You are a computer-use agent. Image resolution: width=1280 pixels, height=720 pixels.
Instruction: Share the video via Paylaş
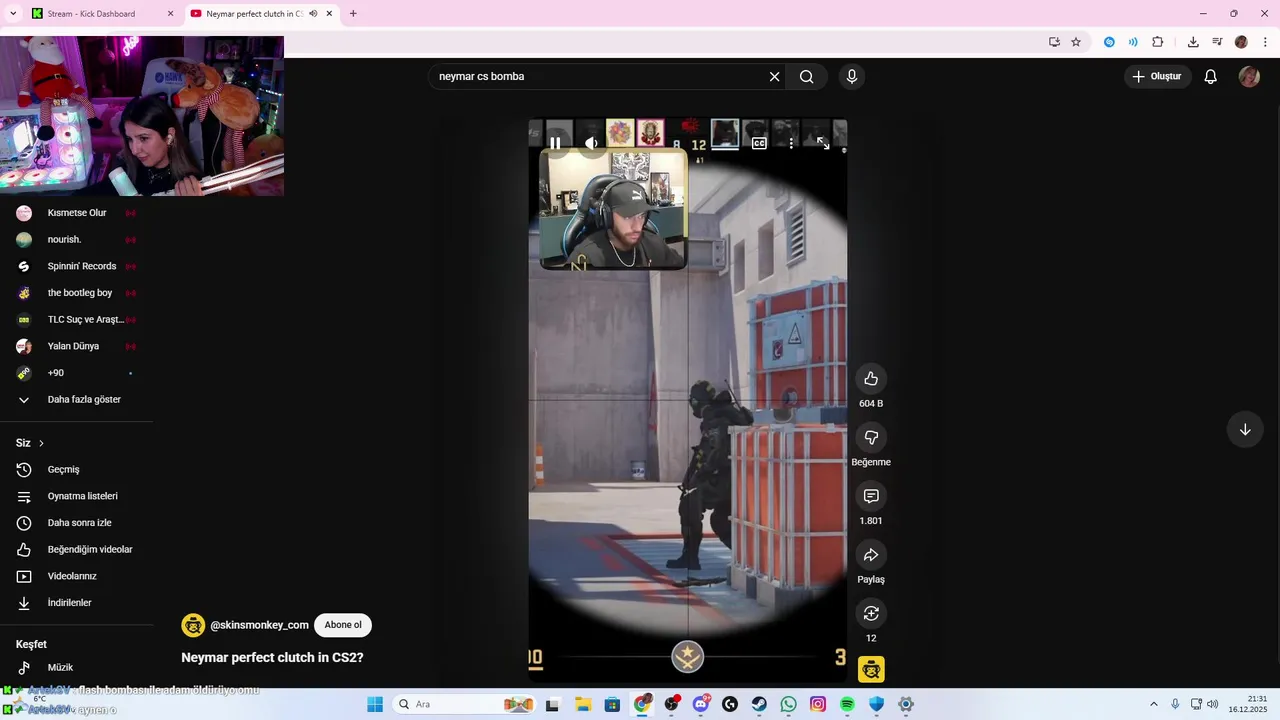point(871,555)
